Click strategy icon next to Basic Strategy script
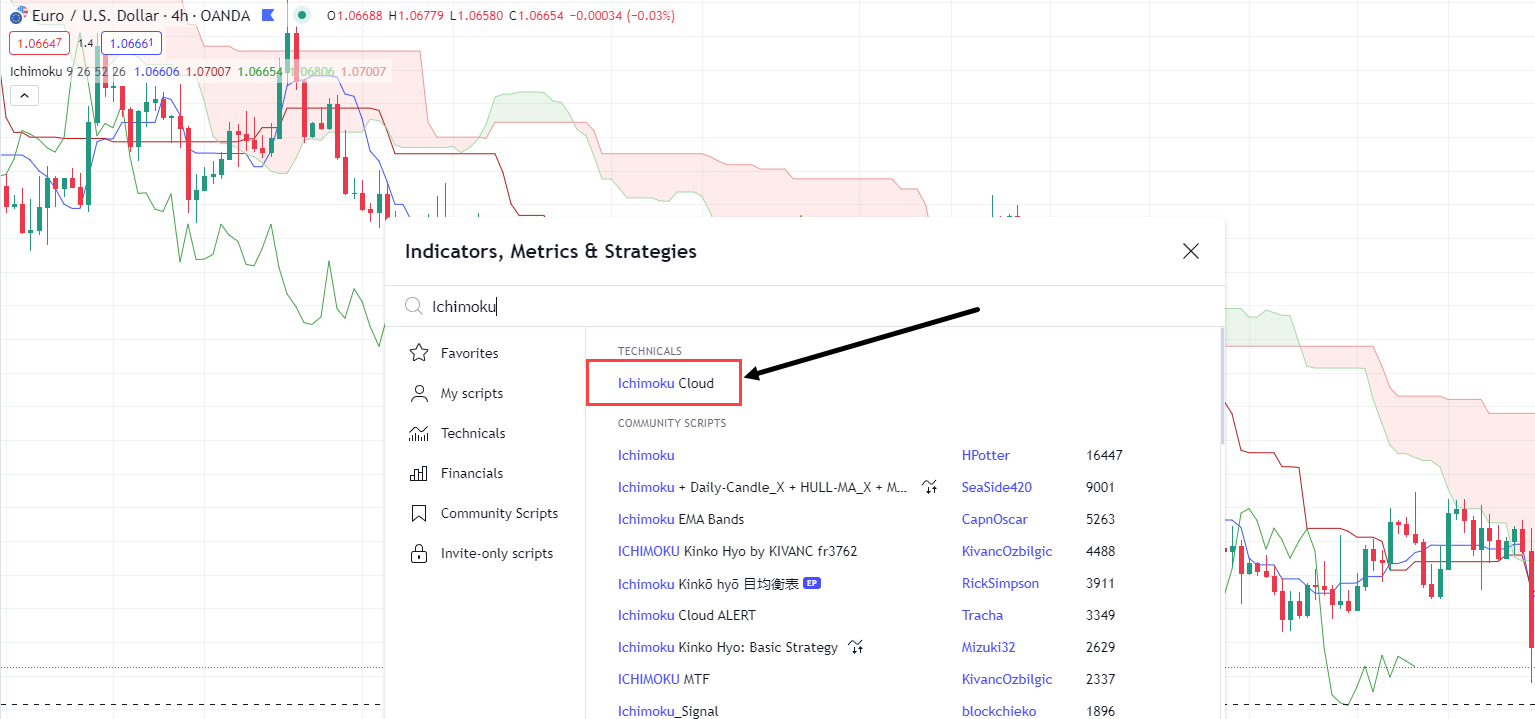The width and height of the screenshot is (1535, 719). coord(855,647)
